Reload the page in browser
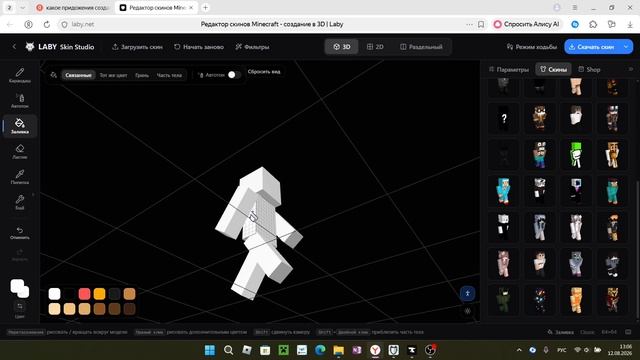Viewport: 640px width, 360px height. [47, 24]
